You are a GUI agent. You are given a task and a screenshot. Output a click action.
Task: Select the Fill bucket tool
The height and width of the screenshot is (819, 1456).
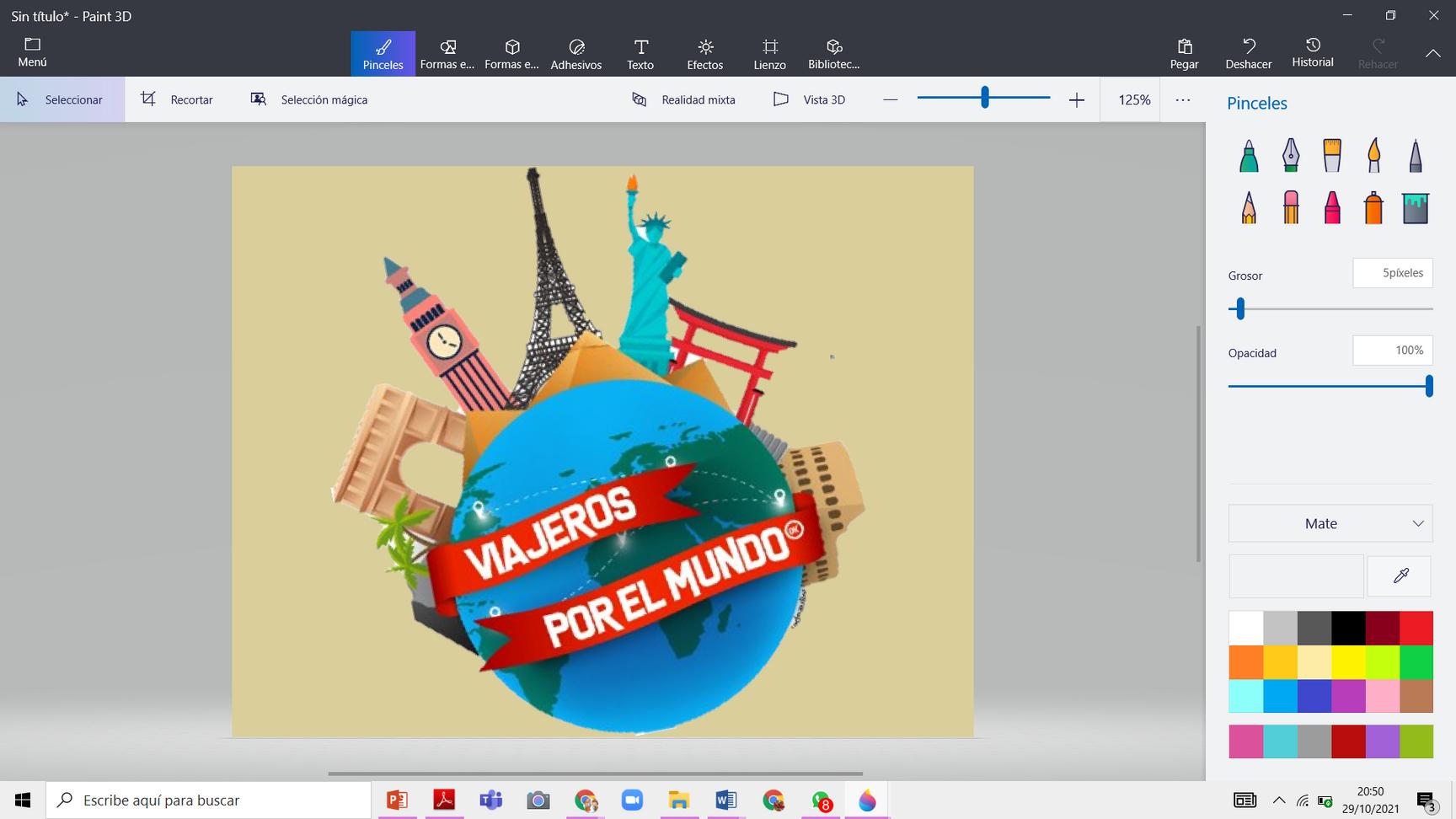click(x=1416, y=207)
